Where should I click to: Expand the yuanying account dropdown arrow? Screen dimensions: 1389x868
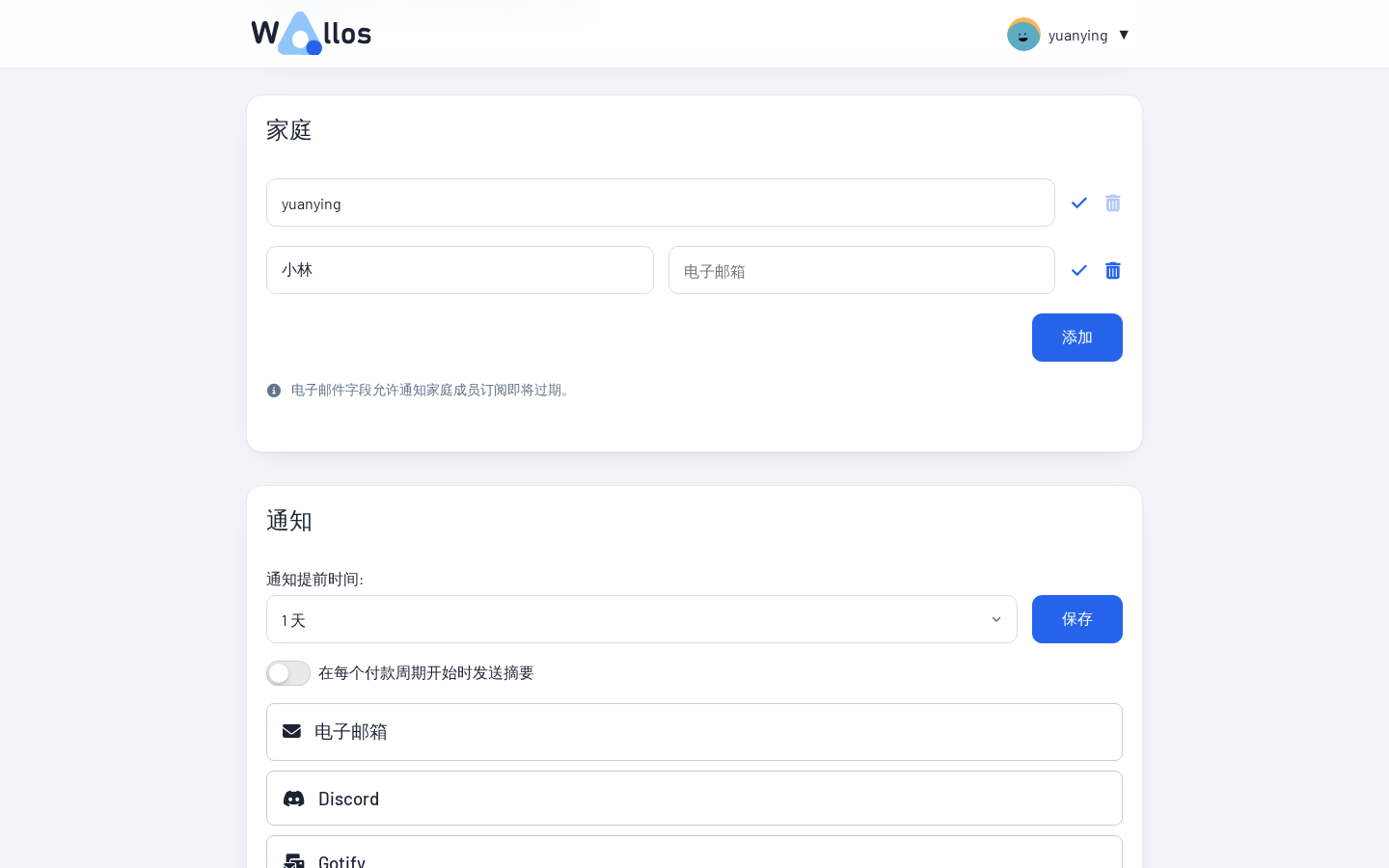pyautogui.click(x=1124, y=35)
